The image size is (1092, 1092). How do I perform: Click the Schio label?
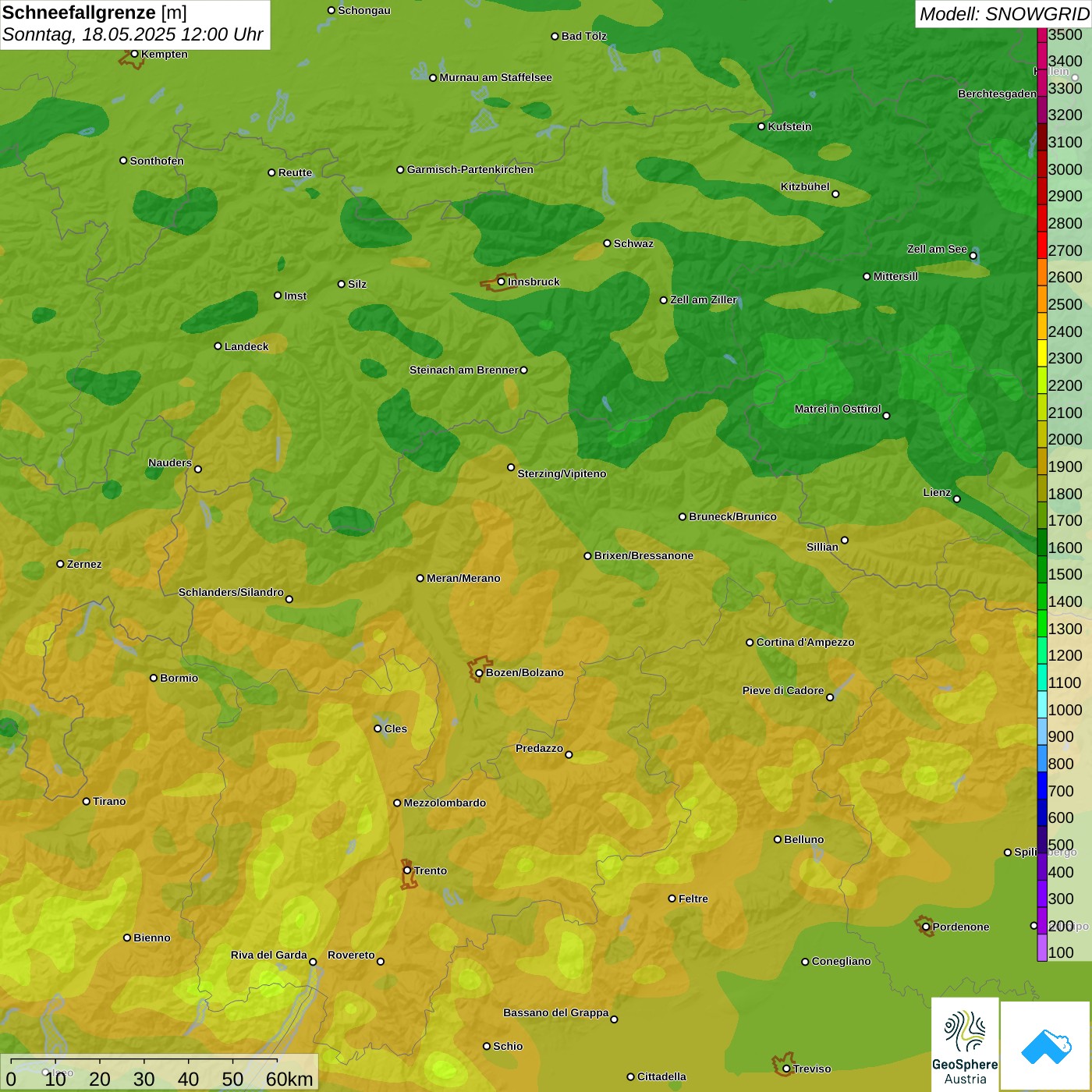click(x=508, y=1046)
